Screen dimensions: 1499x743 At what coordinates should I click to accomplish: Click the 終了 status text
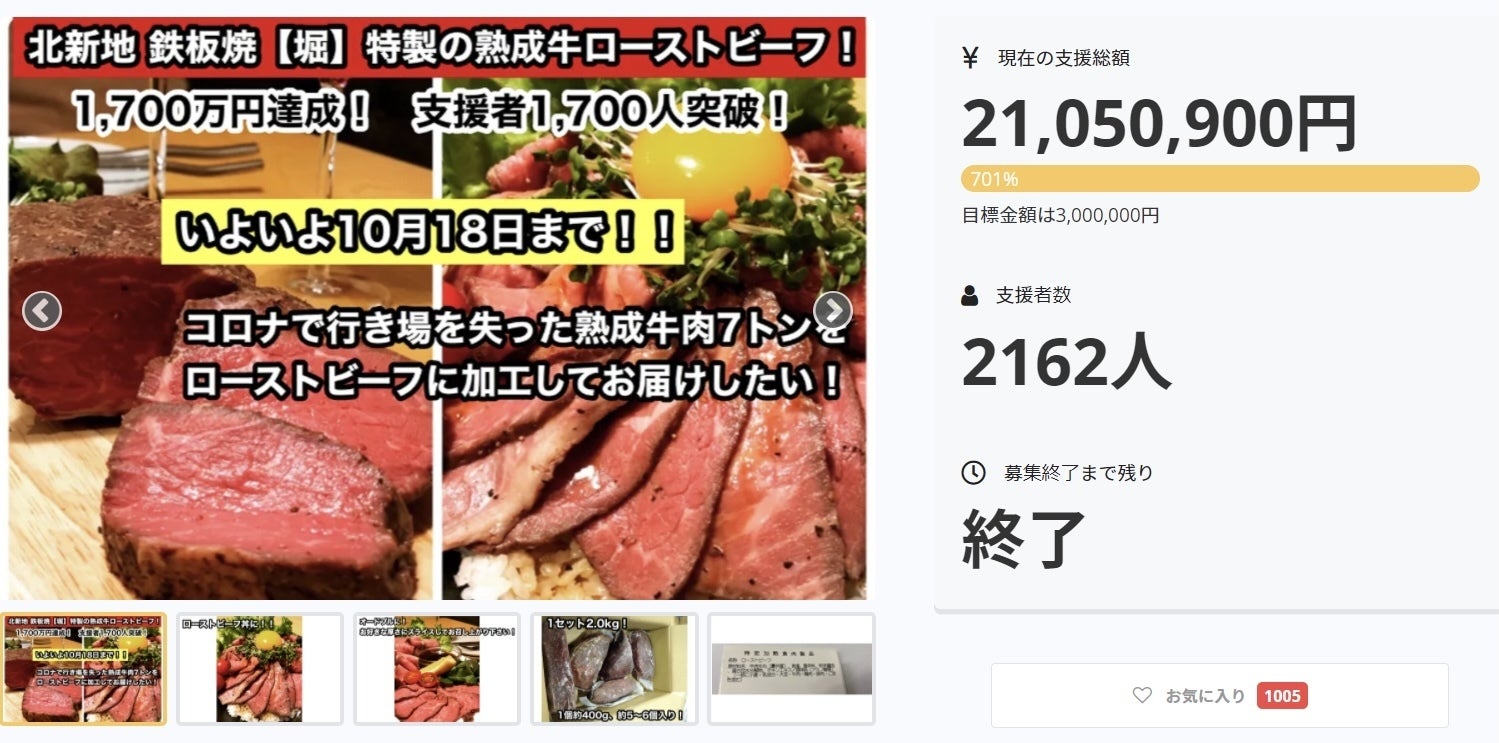tap(1024, 539)
